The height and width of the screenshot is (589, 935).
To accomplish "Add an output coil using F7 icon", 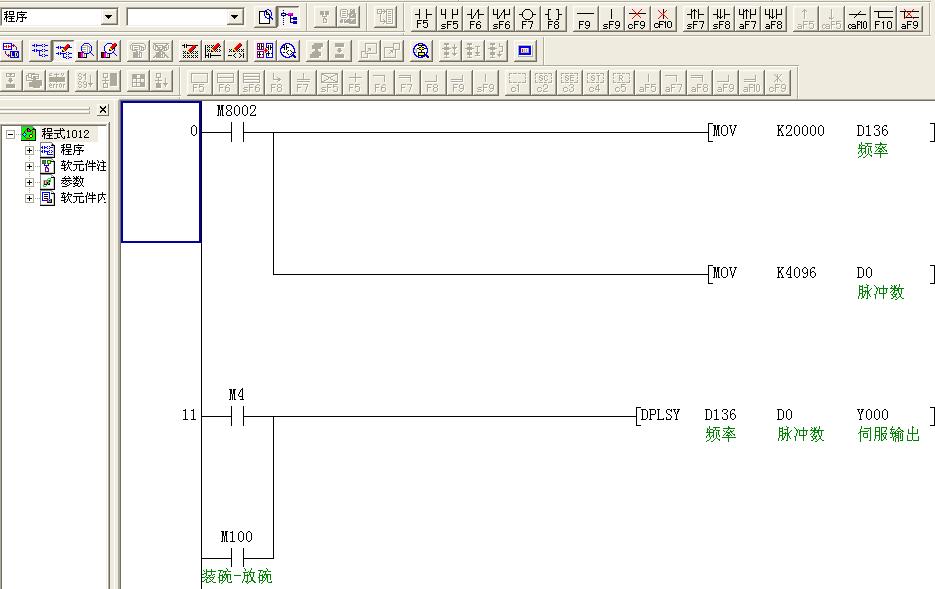I will [527, 18].
